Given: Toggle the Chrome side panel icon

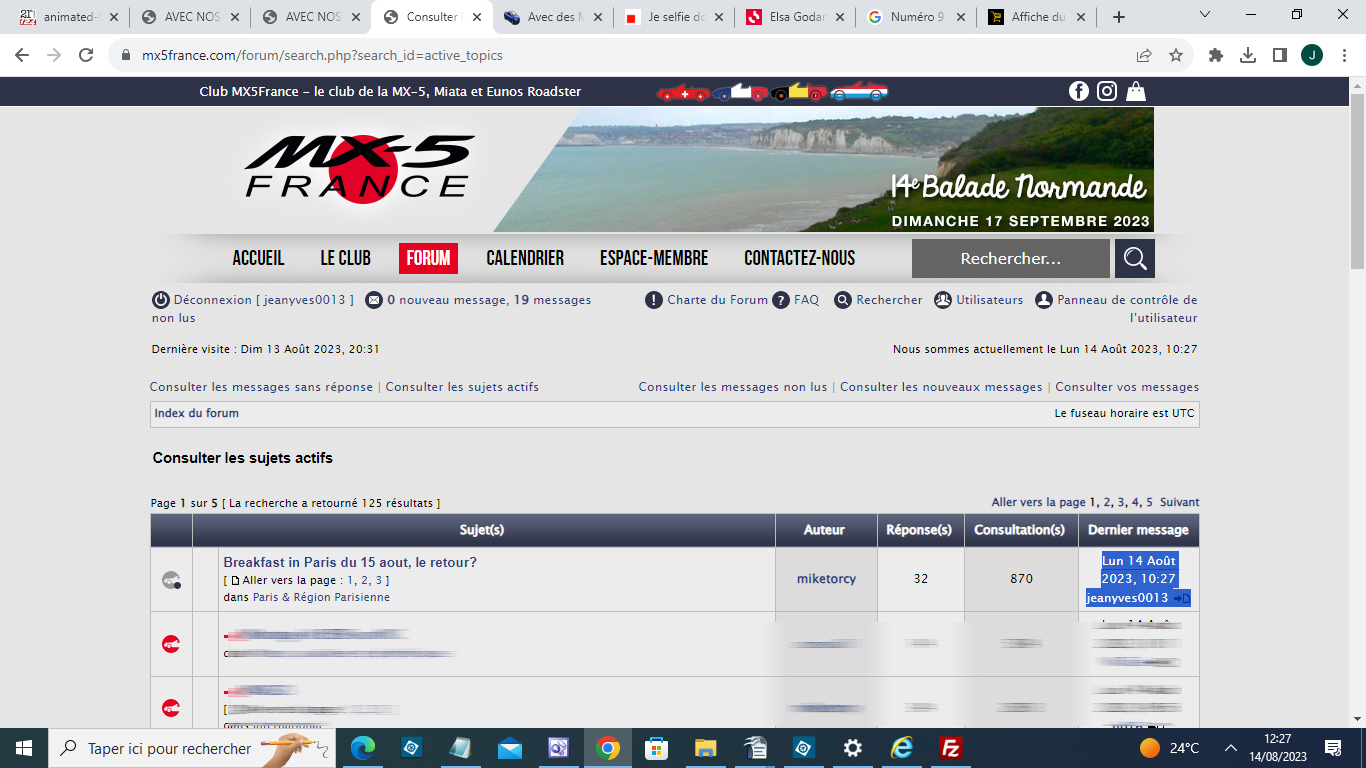Looking at the screenshot, I should pos(1279,56).
